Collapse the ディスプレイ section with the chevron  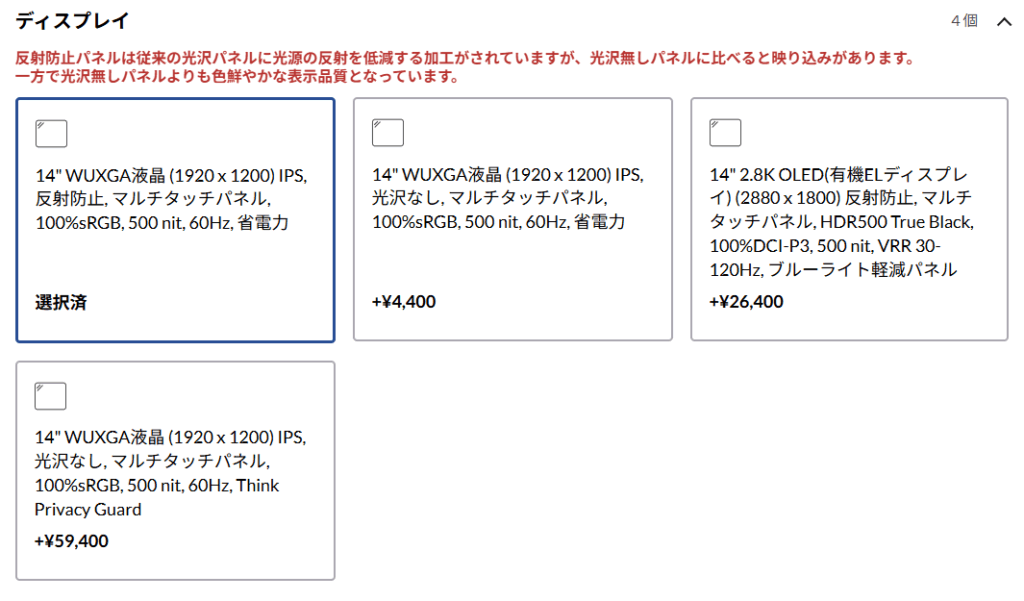click(x=1004, y=21)
